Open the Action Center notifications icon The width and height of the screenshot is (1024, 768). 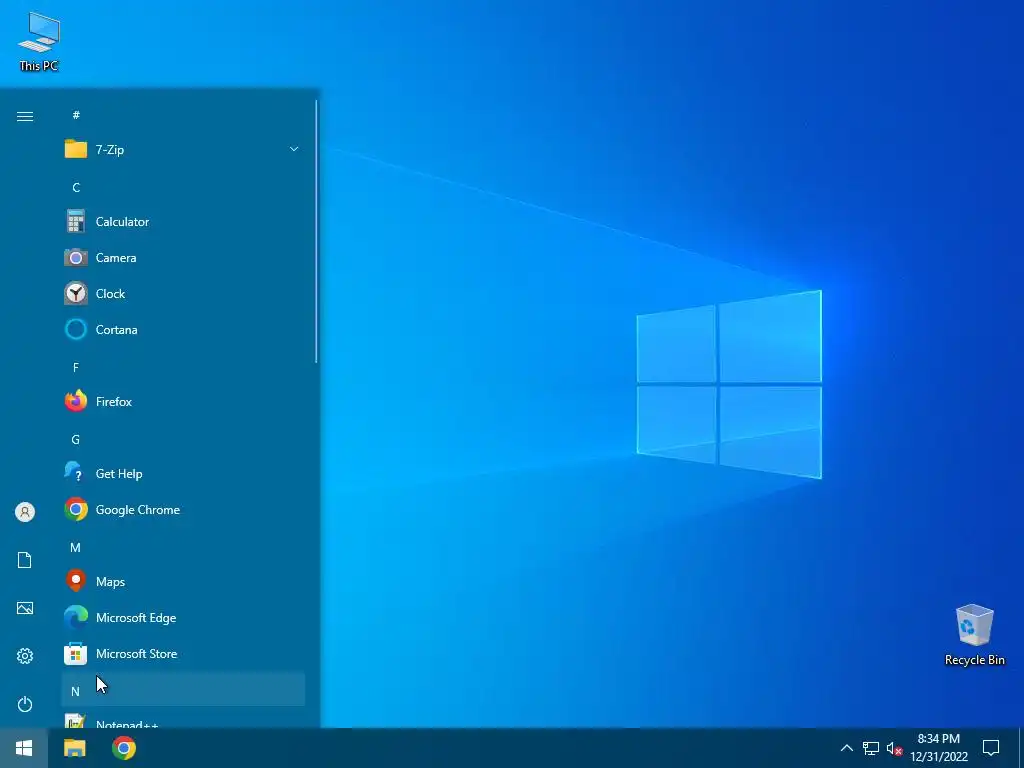[991, 748]
